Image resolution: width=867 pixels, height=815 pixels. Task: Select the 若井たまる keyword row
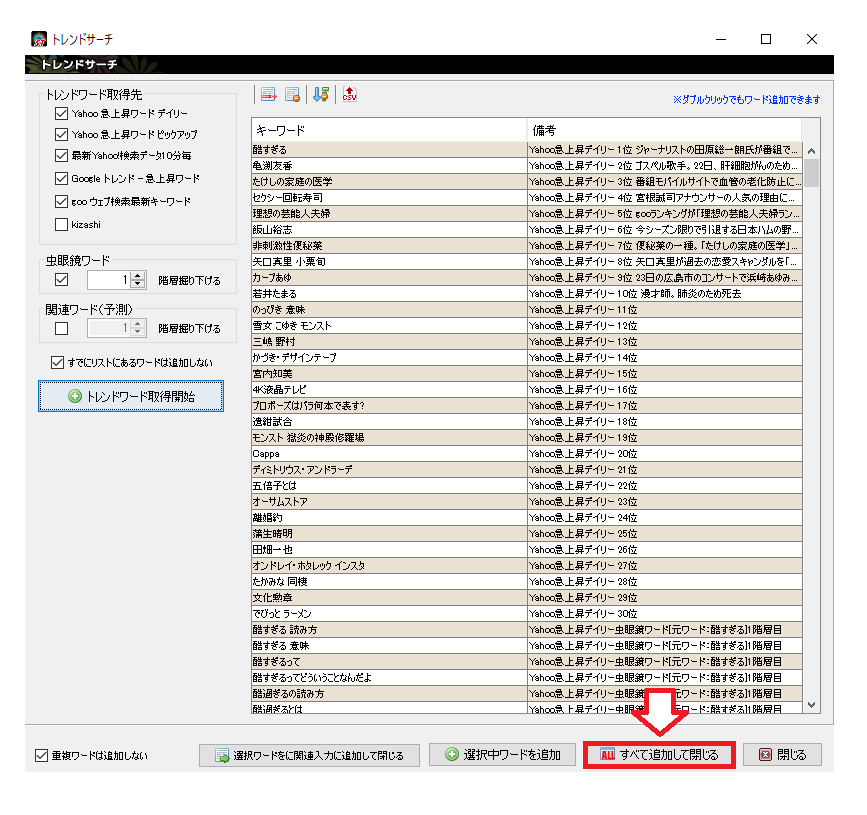(527, 294)
